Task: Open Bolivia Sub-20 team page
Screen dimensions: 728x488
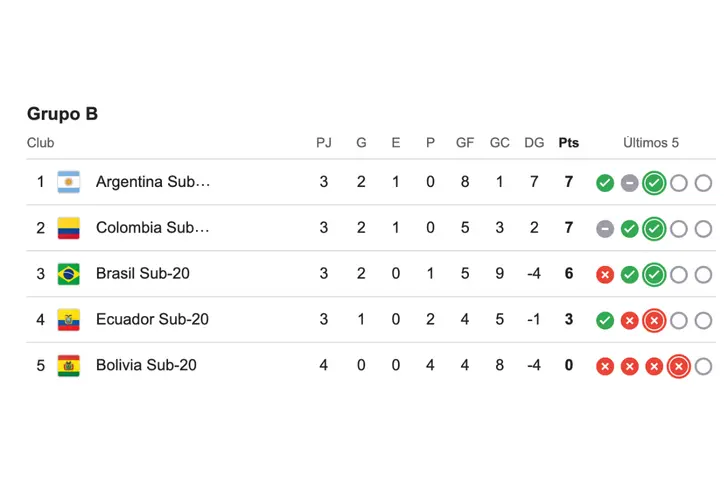Action: (146, 366)
